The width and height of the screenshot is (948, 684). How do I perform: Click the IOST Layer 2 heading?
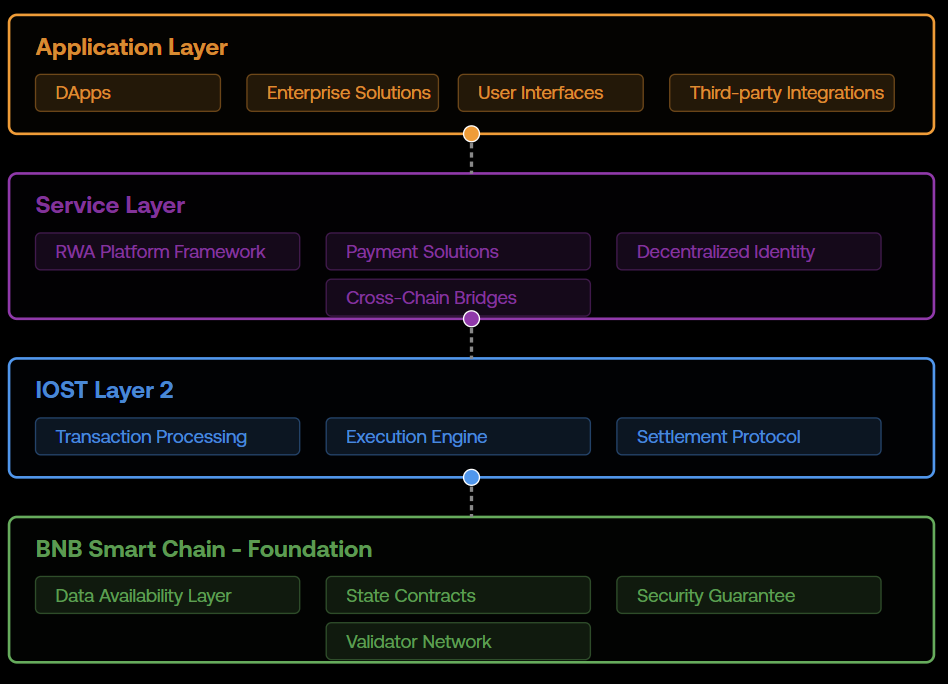[104, 390]
